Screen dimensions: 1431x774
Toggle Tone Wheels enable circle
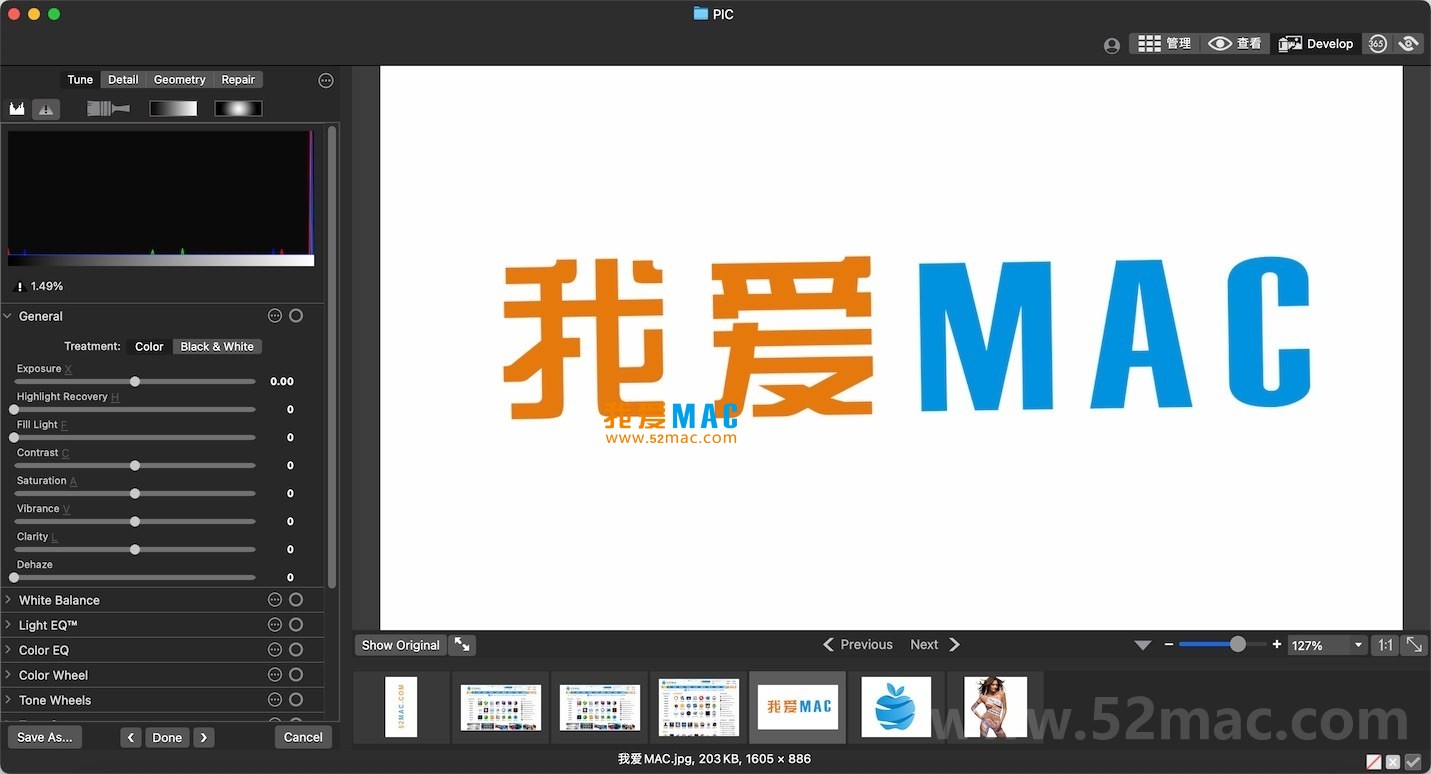(x=296, y=699)
